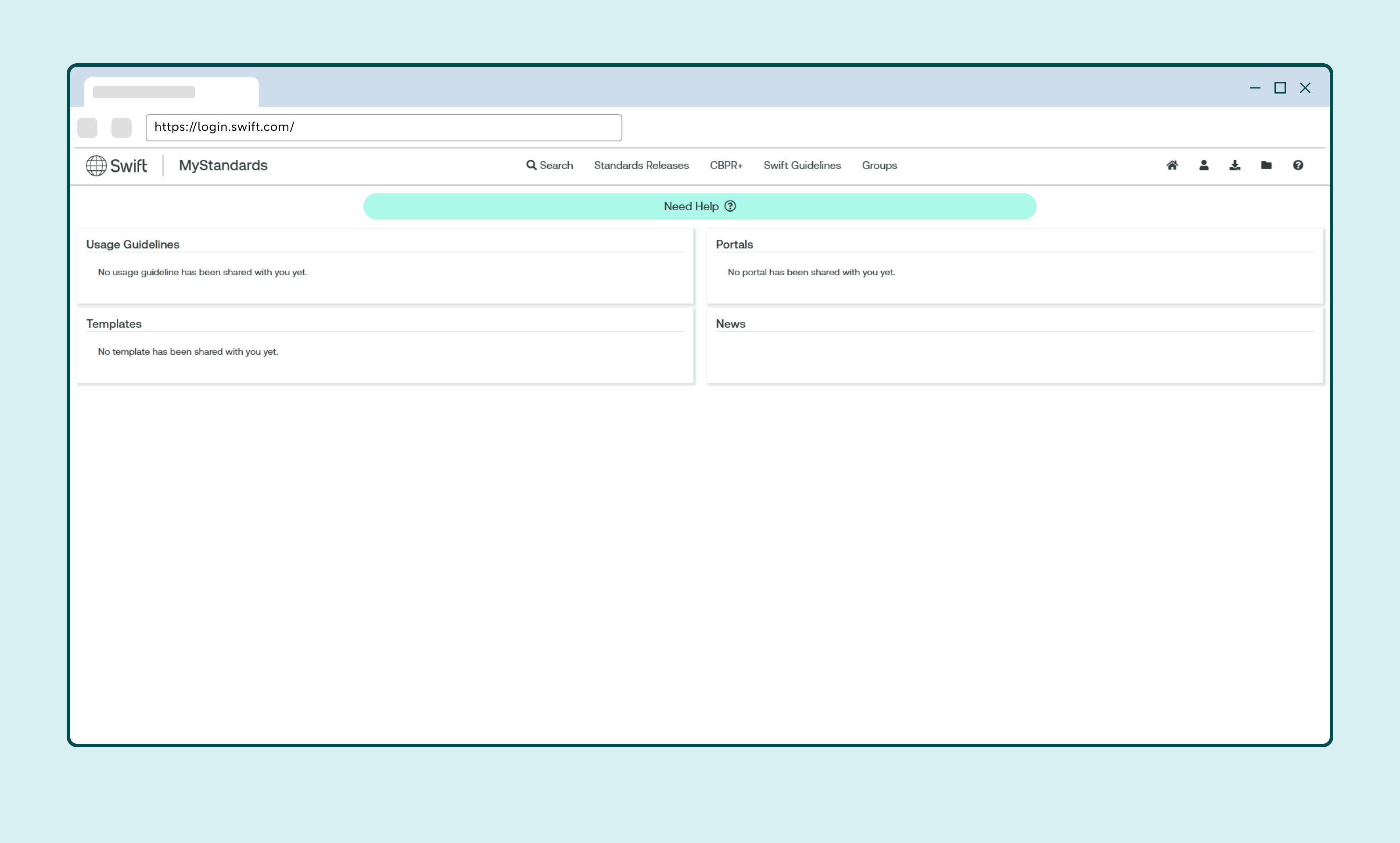
Task: Open Standards Releases in the navigation
Action: click(x=642, y=165)
